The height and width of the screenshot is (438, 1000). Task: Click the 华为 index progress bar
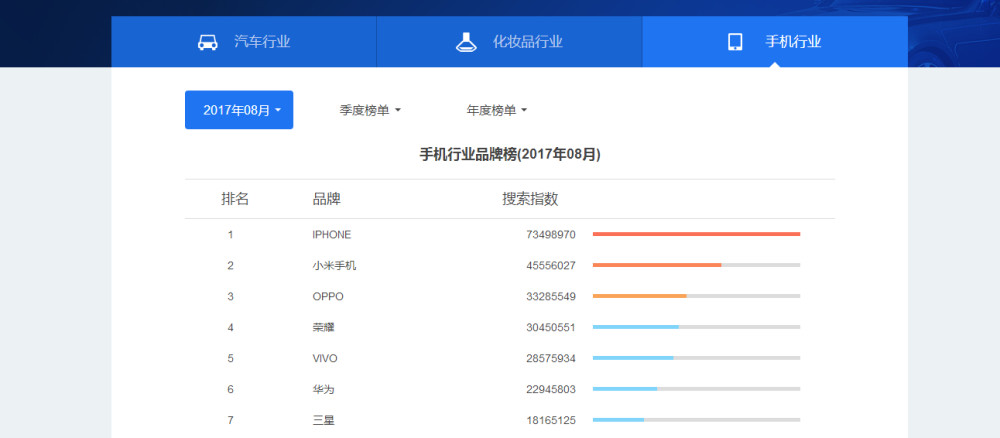pyautogui.click(x=696, y=389)
